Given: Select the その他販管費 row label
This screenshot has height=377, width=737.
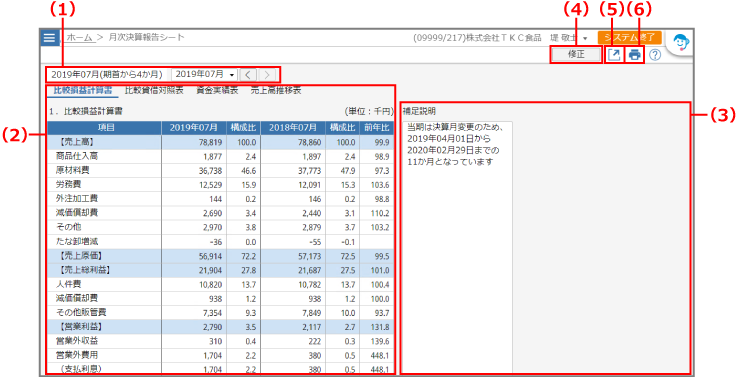Looking at the screenshot, I should pyautogui.click(x=81, y=313).
